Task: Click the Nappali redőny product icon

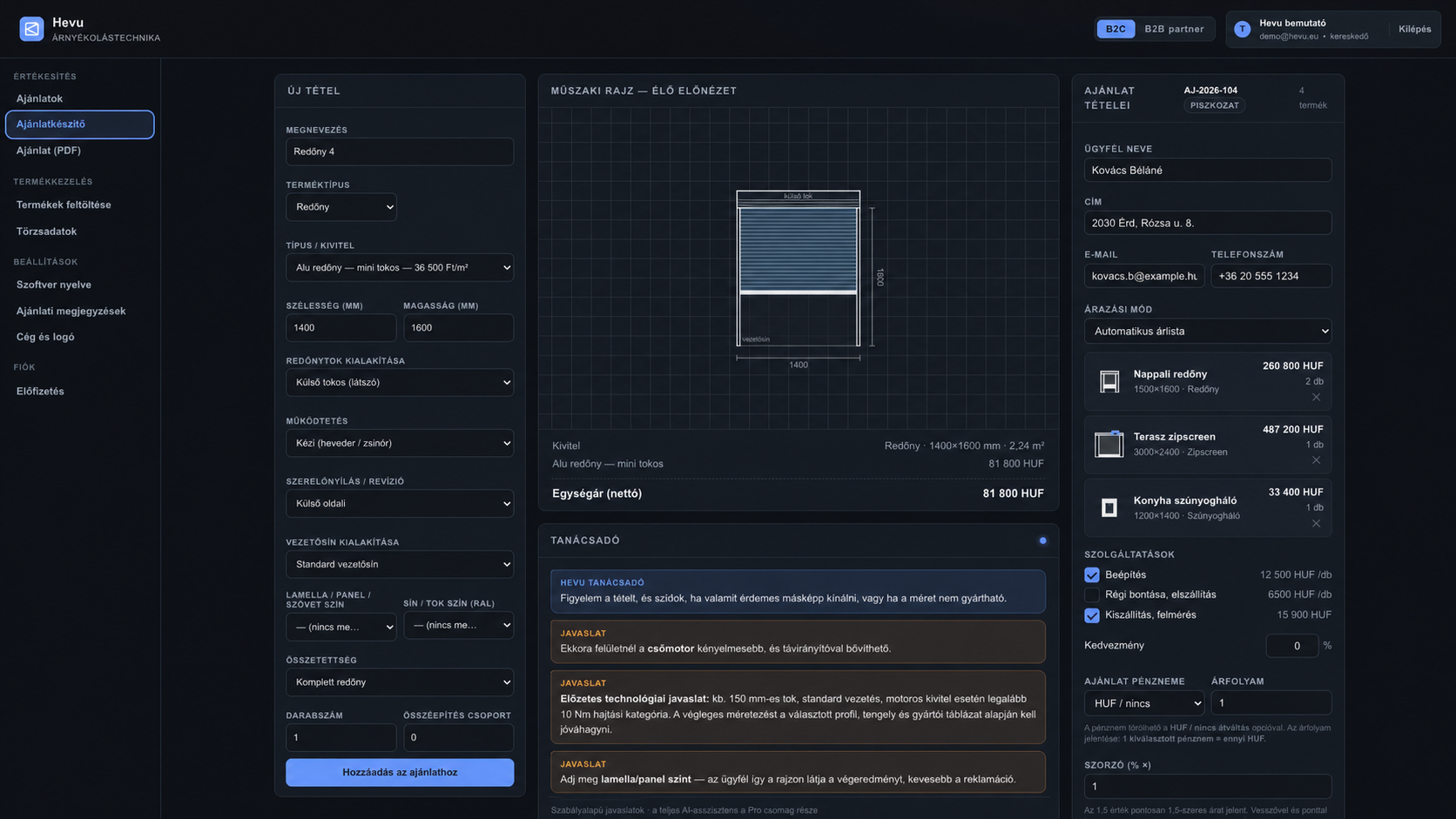Action: pos(1109,381)
